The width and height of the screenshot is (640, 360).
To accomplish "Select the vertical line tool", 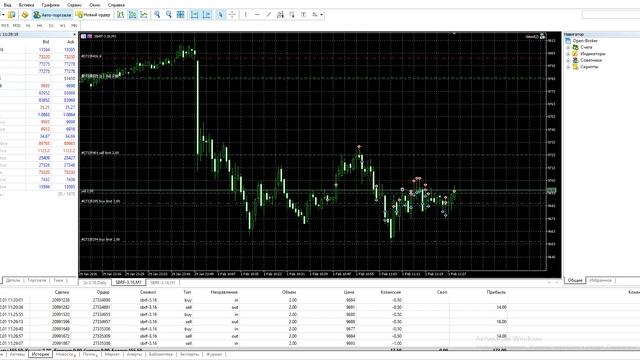I will (245, 15).
